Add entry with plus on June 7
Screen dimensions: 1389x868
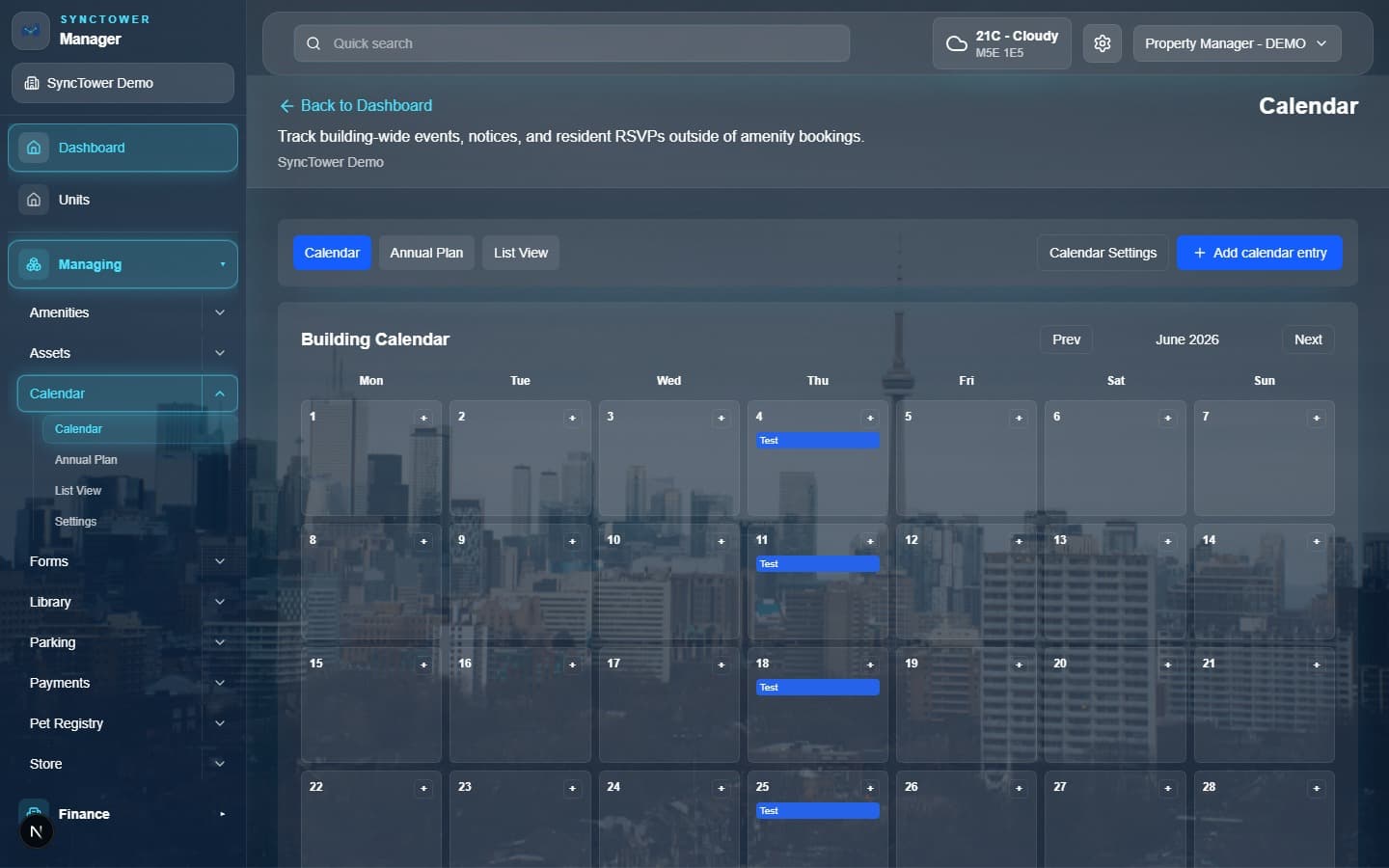pyautogui.click(x=1316, y=418)
